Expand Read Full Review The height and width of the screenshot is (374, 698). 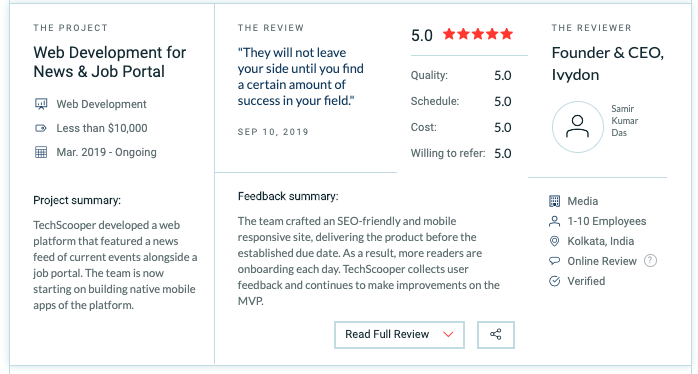point(399,334)
